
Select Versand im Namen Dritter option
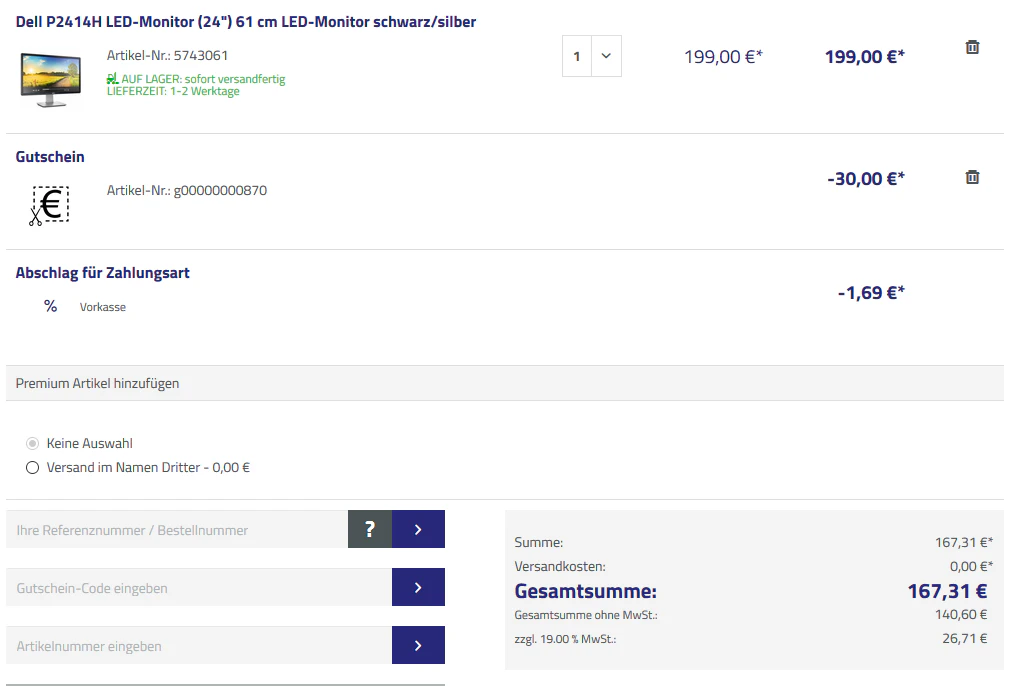tap(32, 468)
